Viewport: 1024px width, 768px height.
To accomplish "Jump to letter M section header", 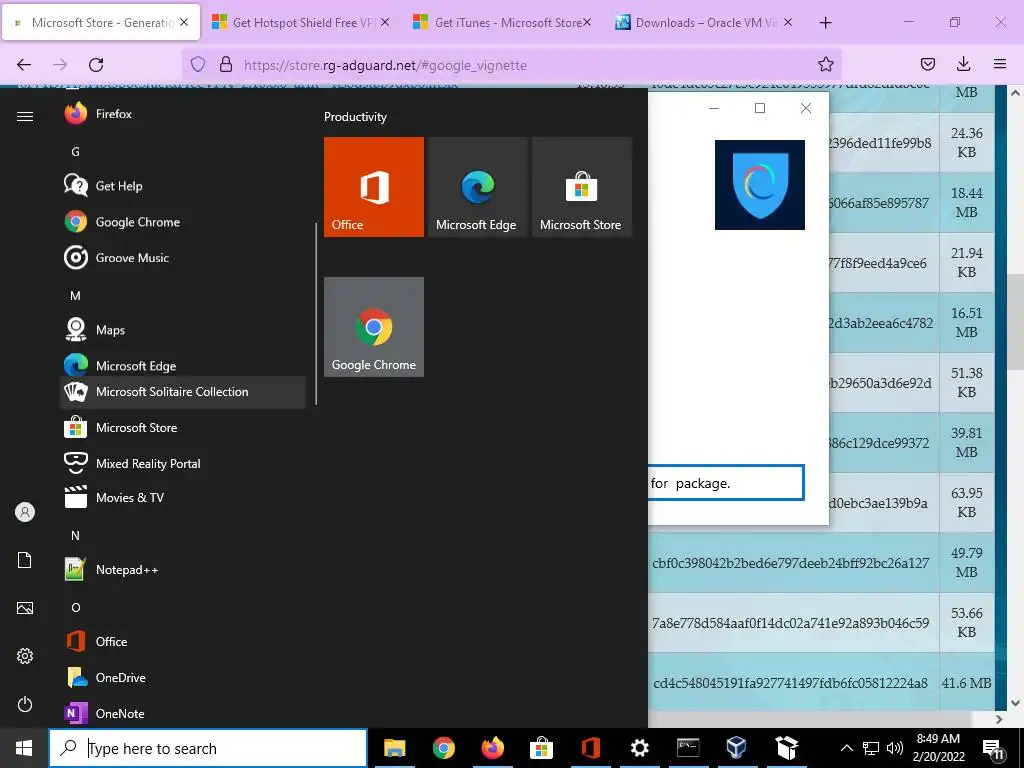I will (x=76, y=295).
